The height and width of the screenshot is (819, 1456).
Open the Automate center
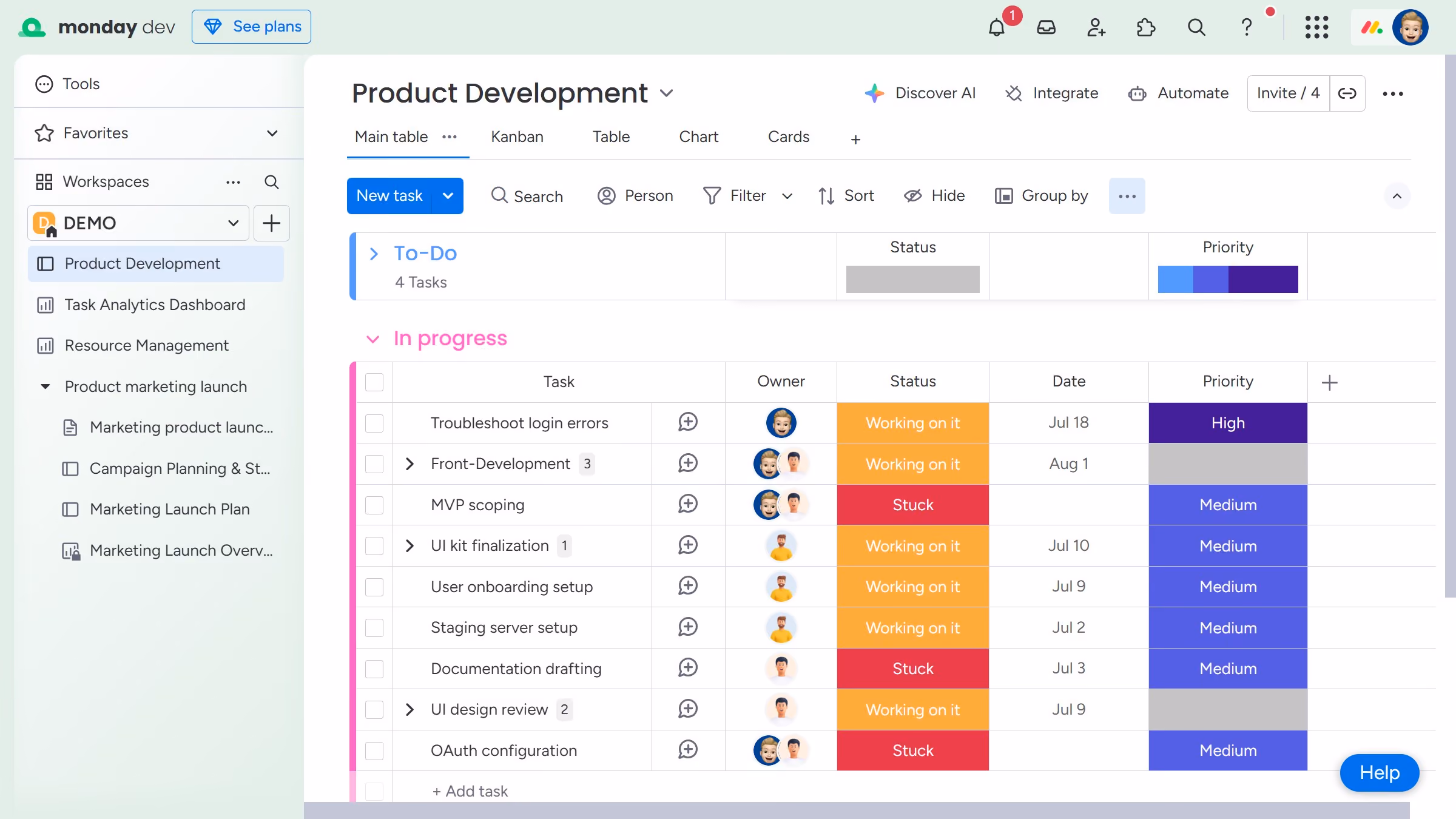(x=1178, y=93)
